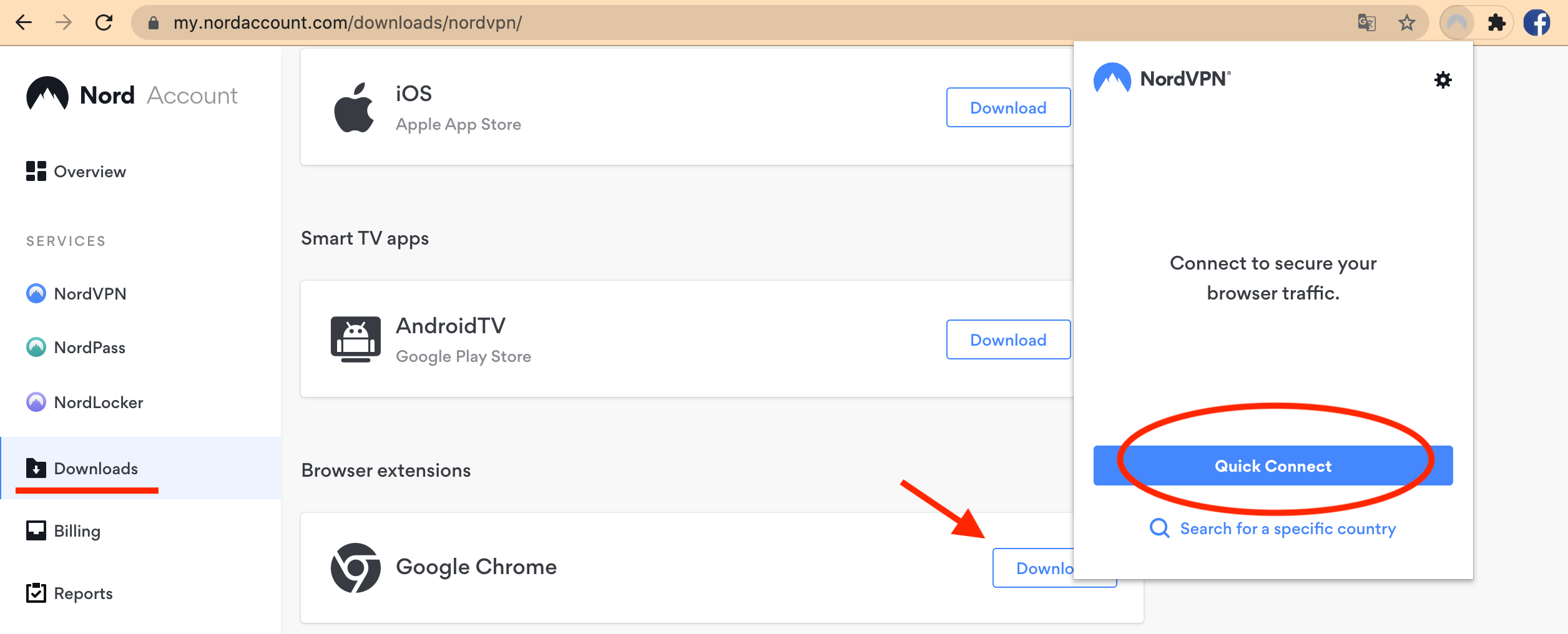The height and width of the screenshot is (634, 1568).
Task: Click the Downloads folder icon
Action: coord(36,468)
